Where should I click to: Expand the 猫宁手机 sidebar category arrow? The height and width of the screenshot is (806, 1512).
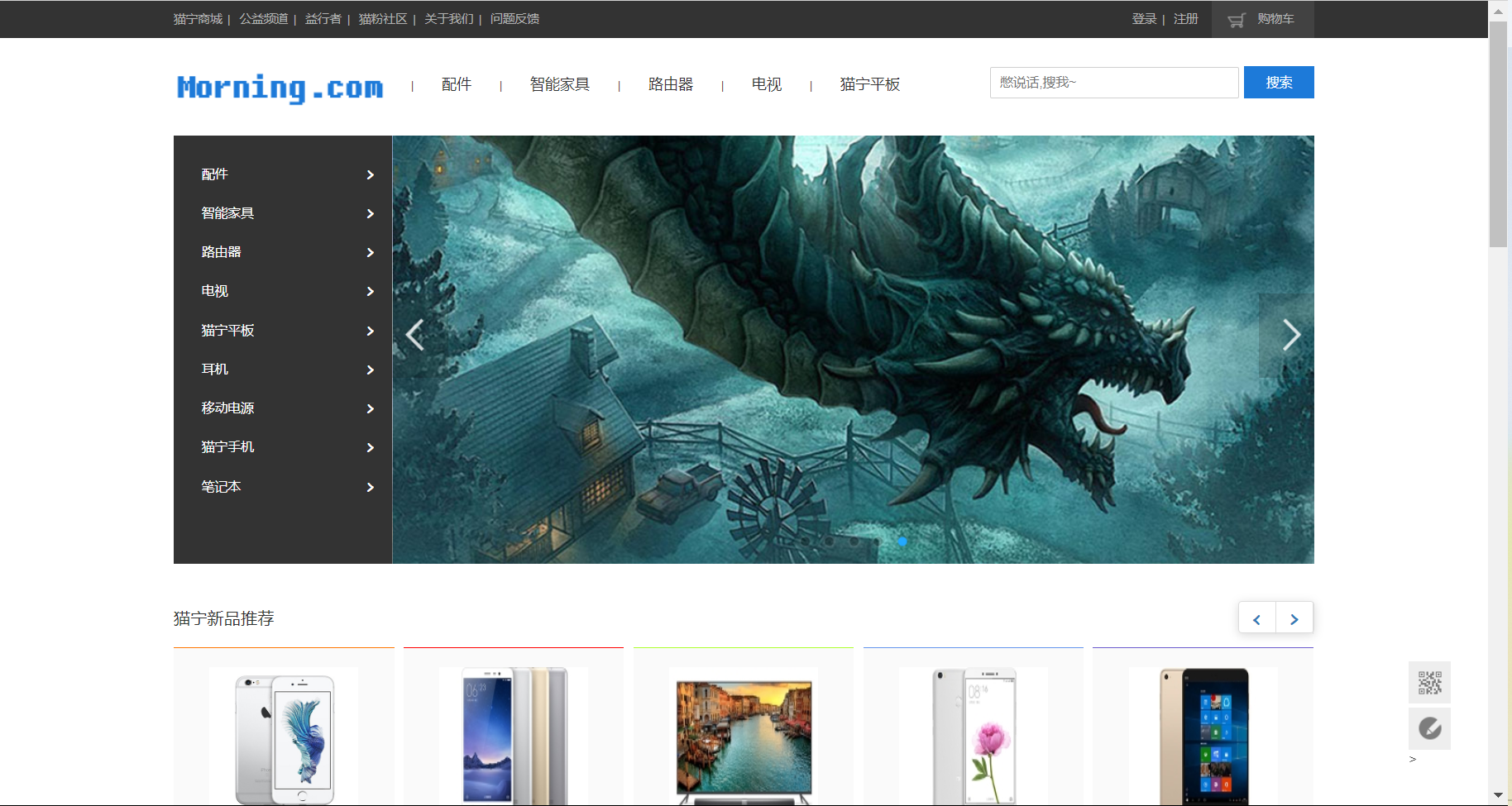pyautogui.click(x=371, y=448)
